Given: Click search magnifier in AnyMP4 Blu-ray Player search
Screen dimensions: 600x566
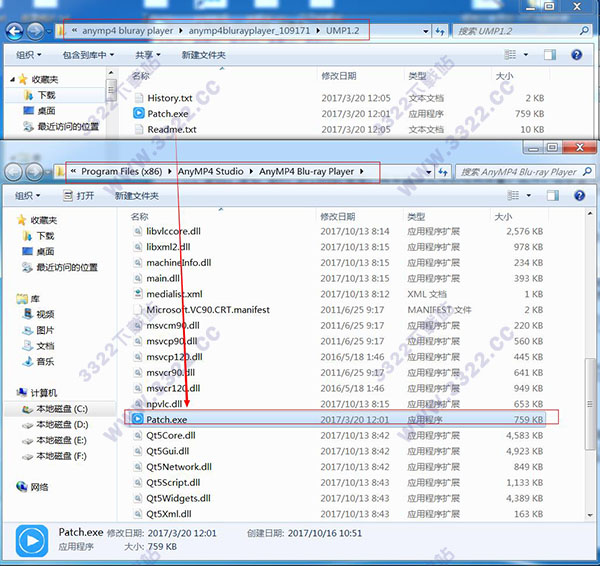Looking at the screenshot, I should point(587,172).
